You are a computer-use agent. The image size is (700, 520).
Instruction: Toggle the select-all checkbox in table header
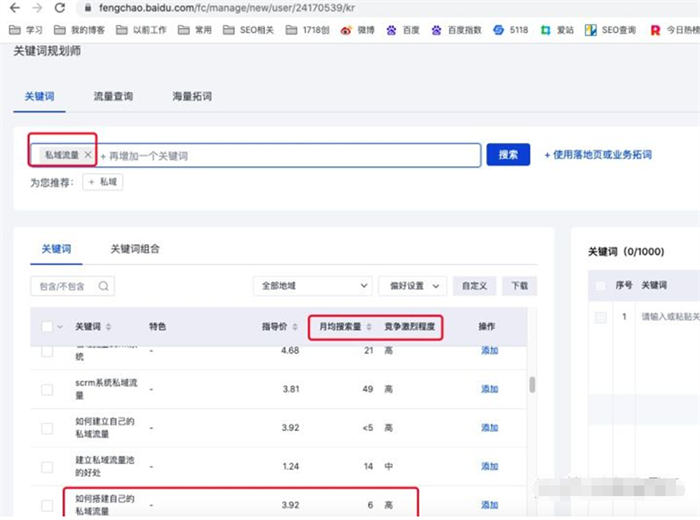click(x=47, y=327)
